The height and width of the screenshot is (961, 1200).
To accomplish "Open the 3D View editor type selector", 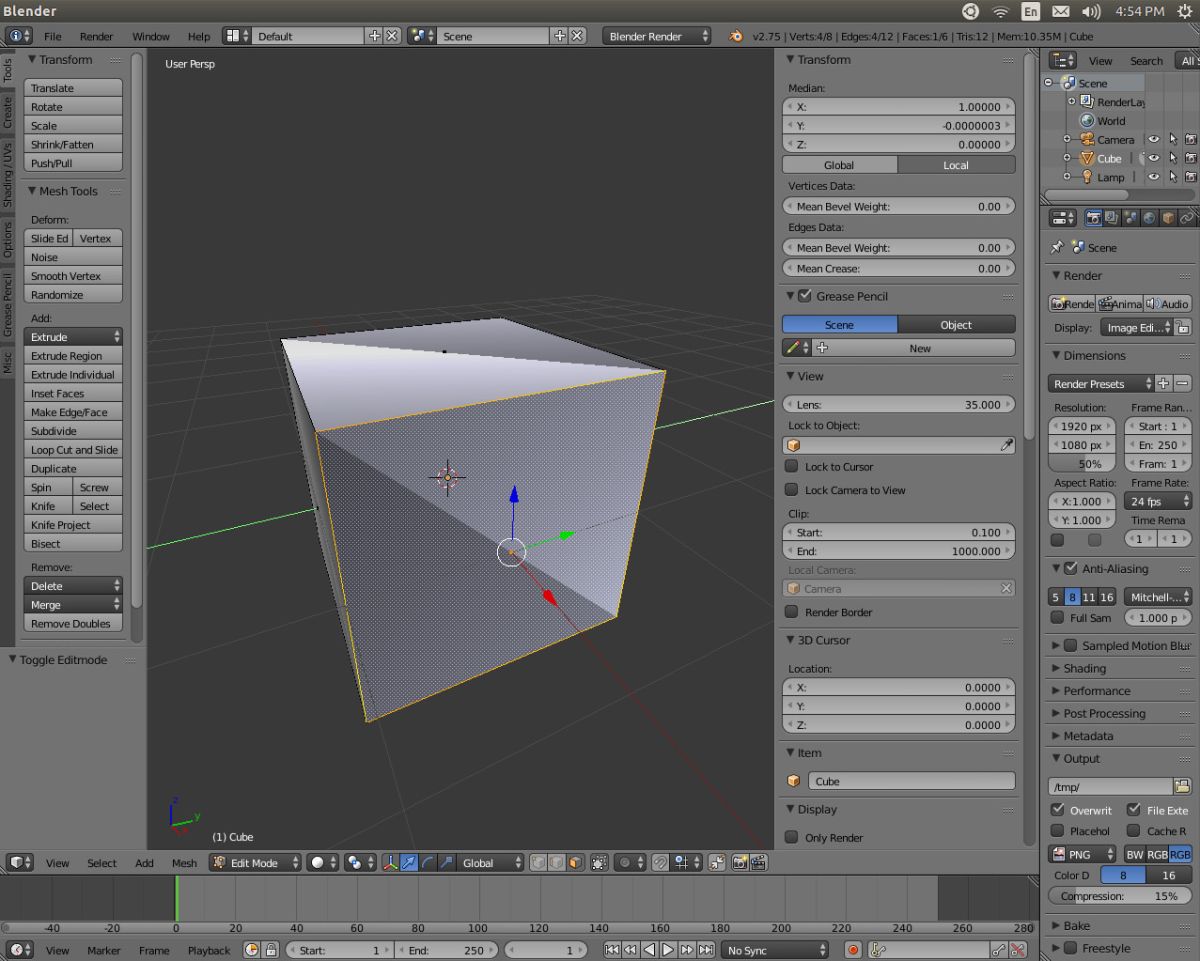I will pos(20,862).
